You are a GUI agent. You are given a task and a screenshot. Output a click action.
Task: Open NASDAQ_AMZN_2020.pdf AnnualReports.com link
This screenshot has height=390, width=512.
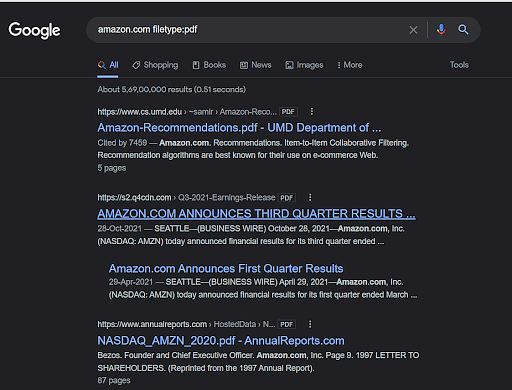point(221,341)
